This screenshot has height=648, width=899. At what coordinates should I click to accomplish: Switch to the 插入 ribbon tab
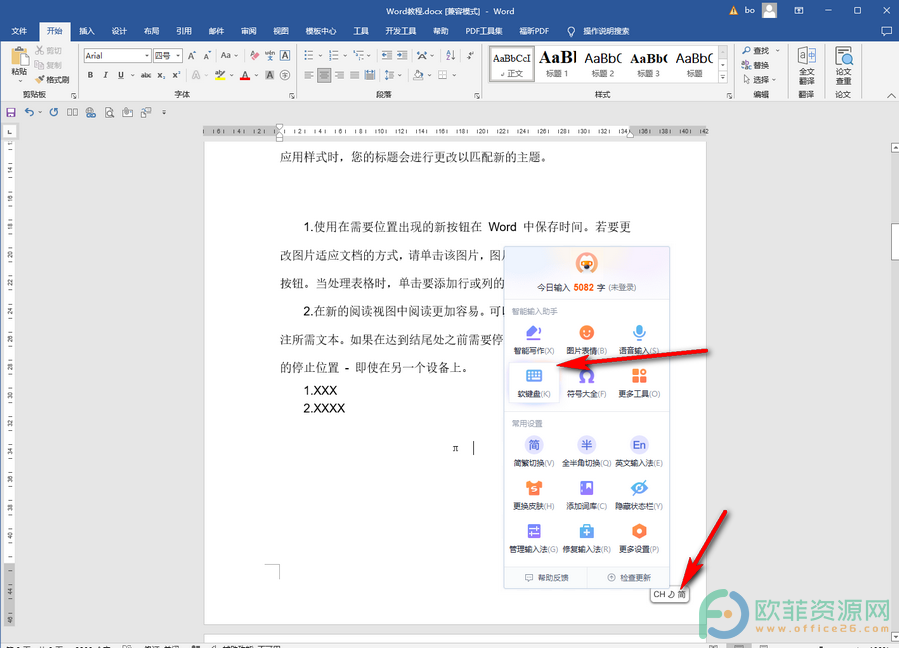[87, 31]
